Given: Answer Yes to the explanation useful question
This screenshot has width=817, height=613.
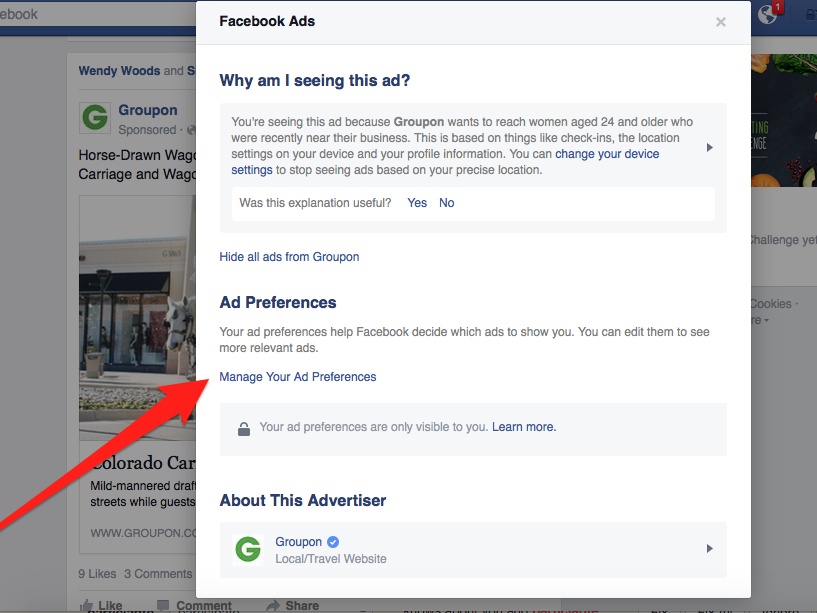Looking at the screenshot, I should (417, 203).
